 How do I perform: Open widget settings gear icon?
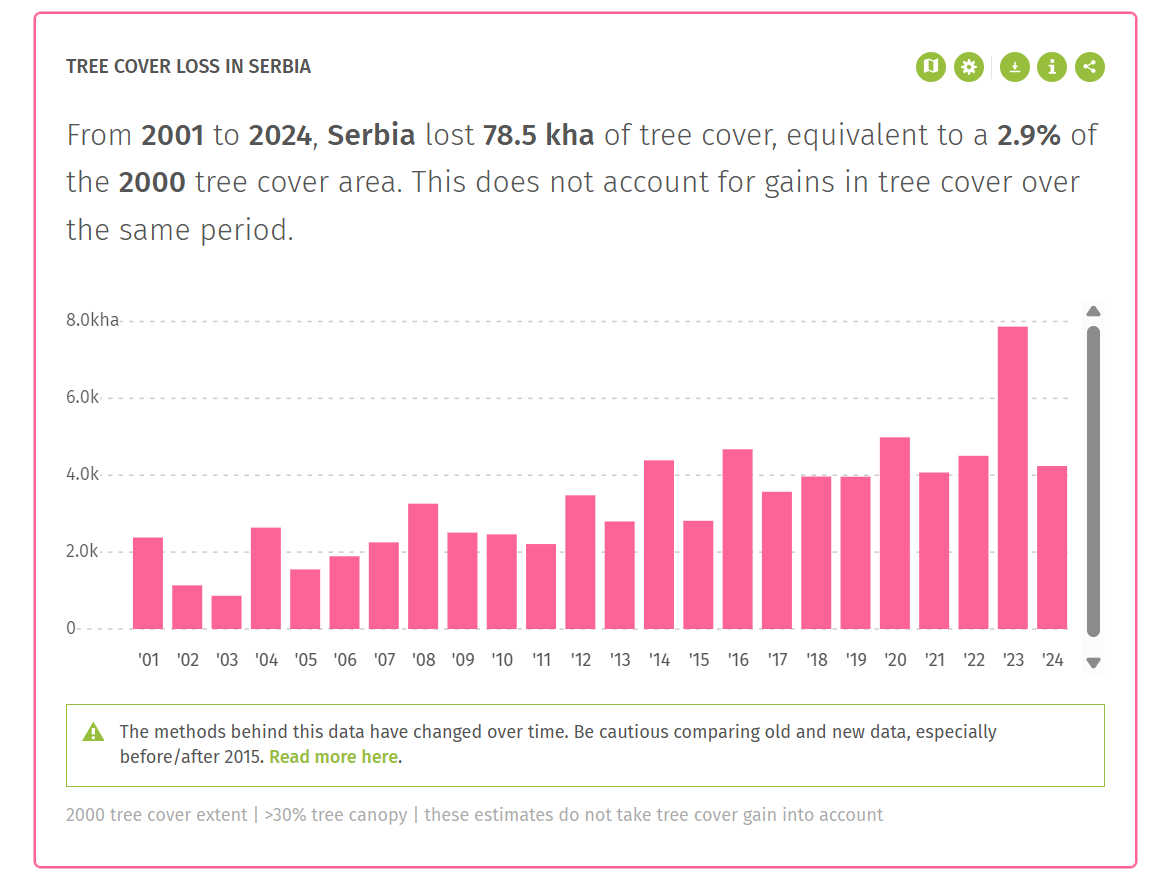point(968,67)
